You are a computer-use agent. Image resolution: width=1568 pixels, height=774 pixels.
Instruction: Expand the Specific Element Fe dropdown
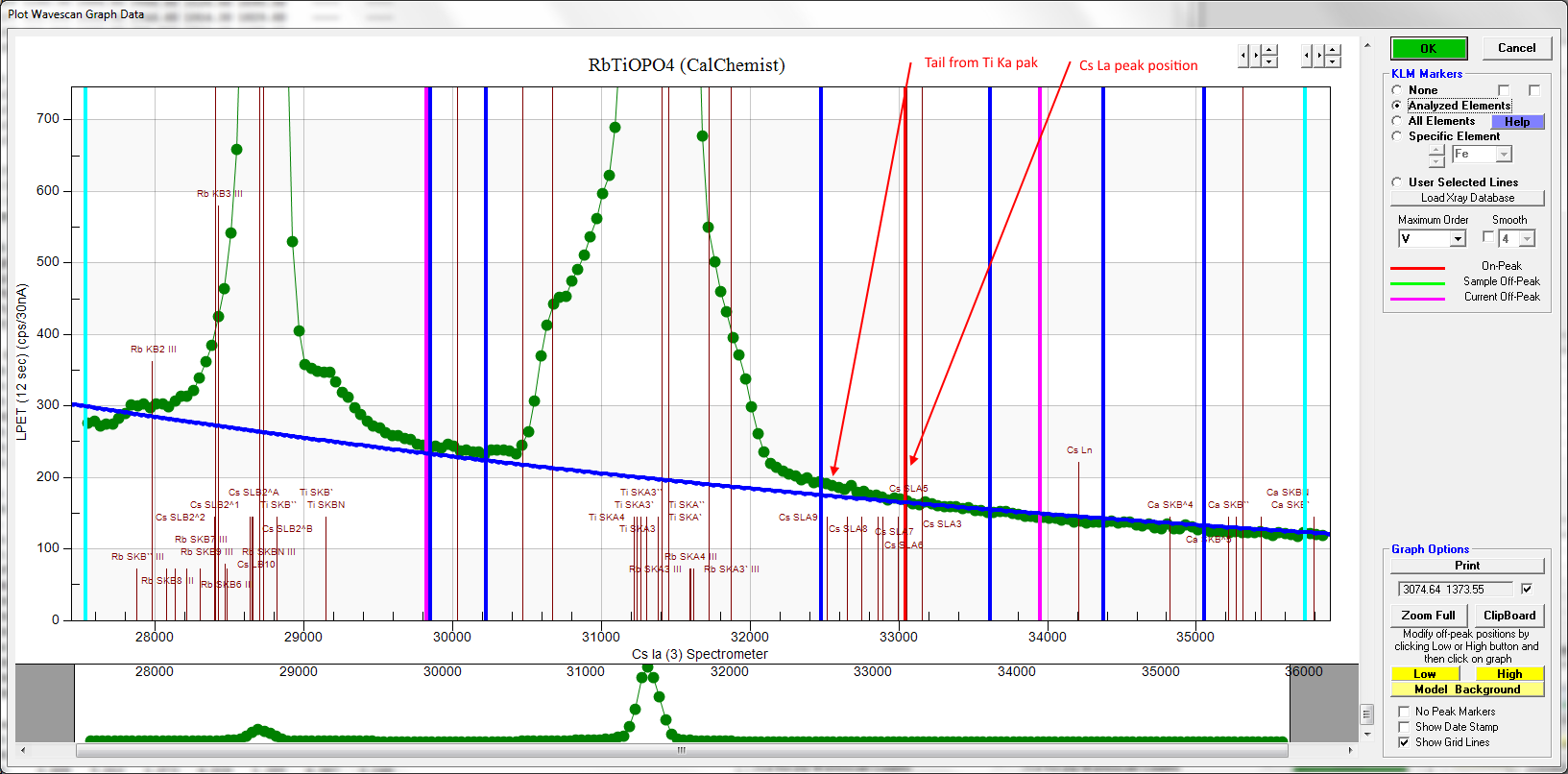coord(1504,155)
